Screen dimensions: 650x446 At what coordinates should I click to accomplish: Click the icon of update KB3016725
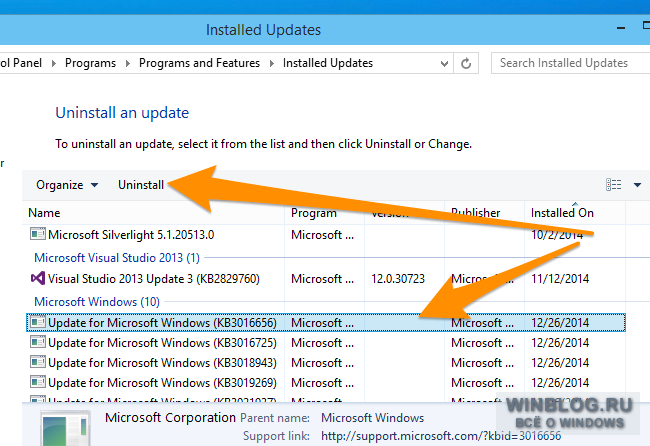tap(38, 342)
